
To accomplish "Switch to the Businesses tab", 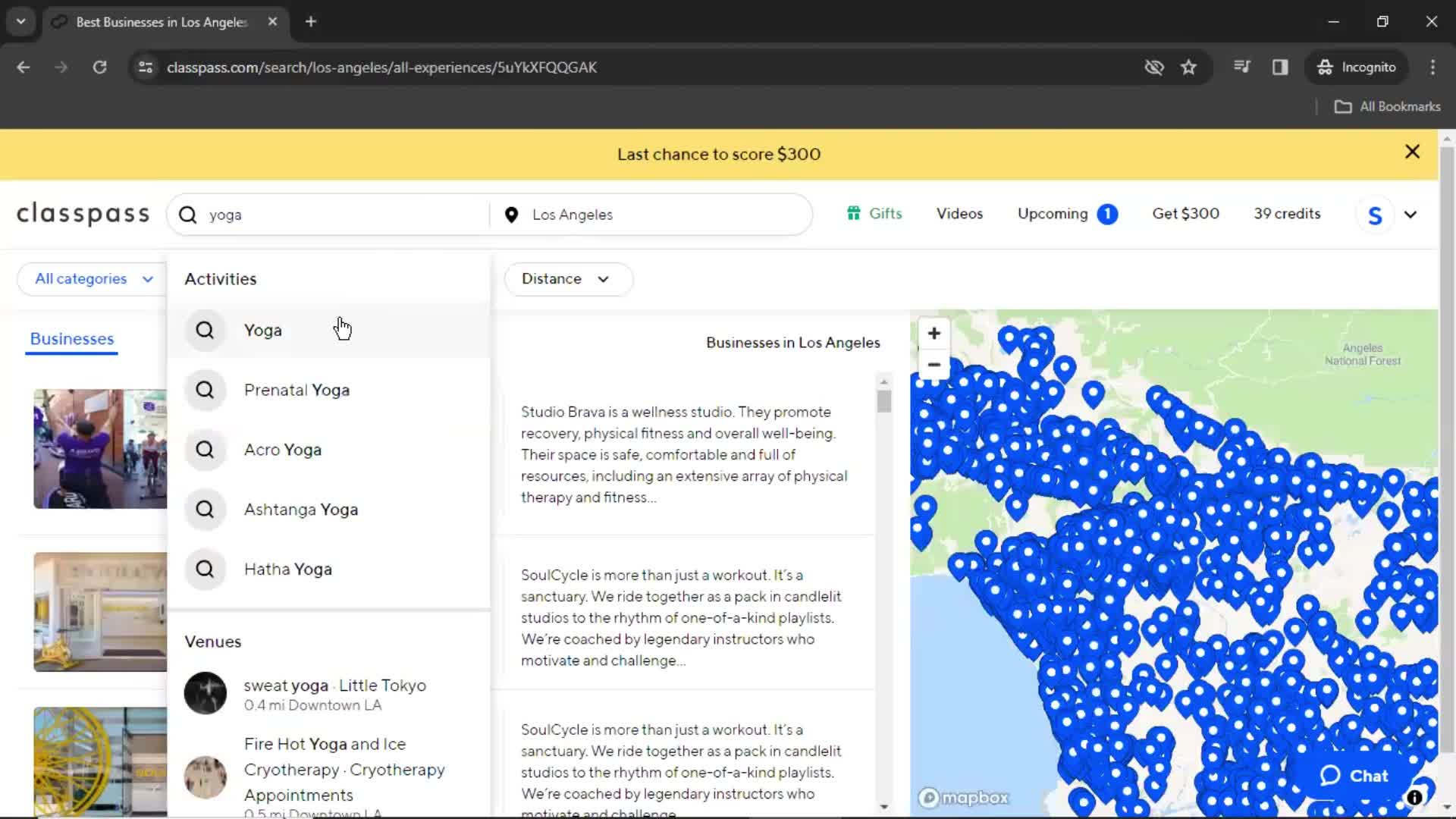I will pos(72,339).
